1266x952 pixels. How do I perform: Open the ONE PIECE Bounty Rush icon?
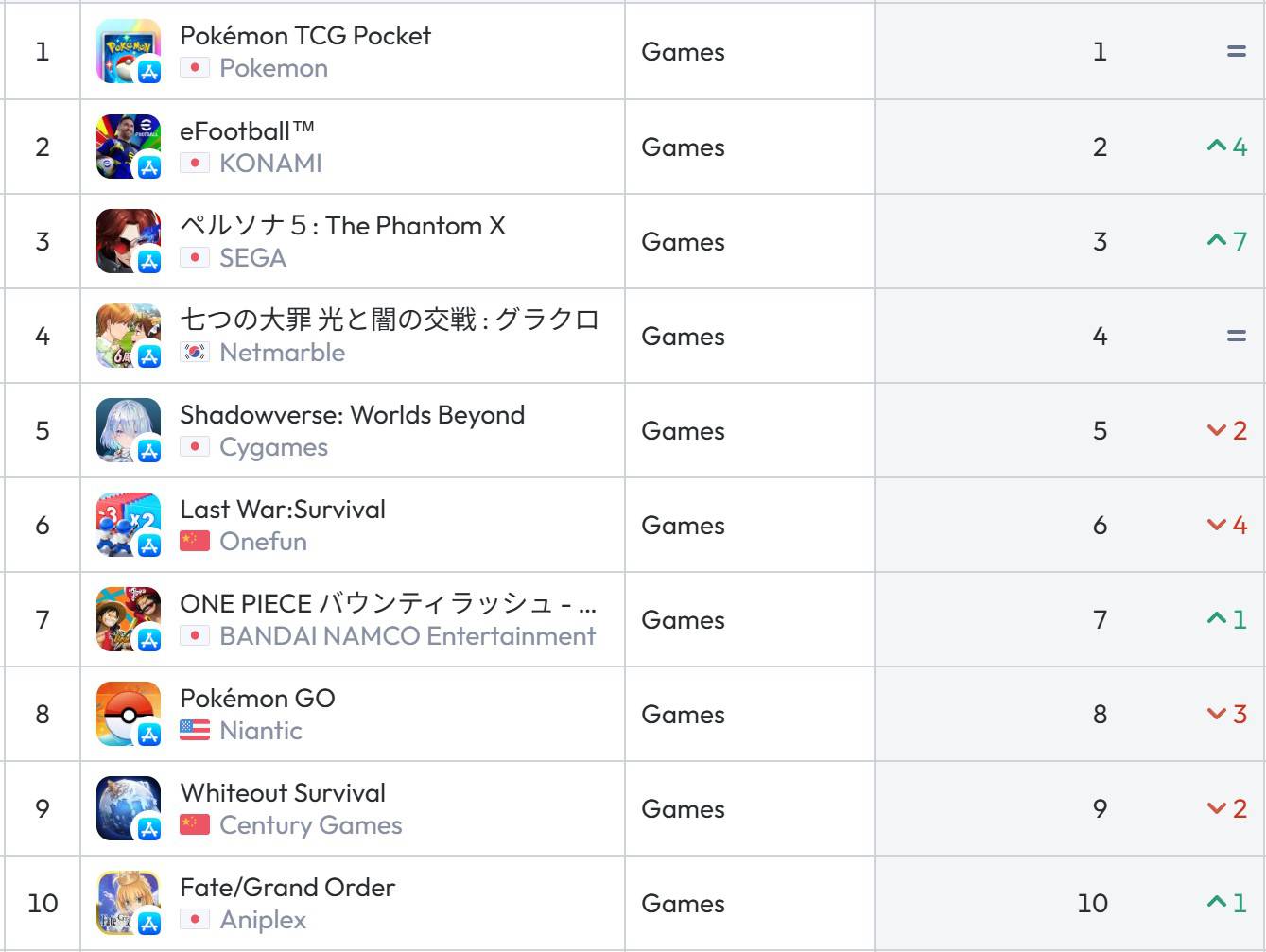tap(129, 619)
